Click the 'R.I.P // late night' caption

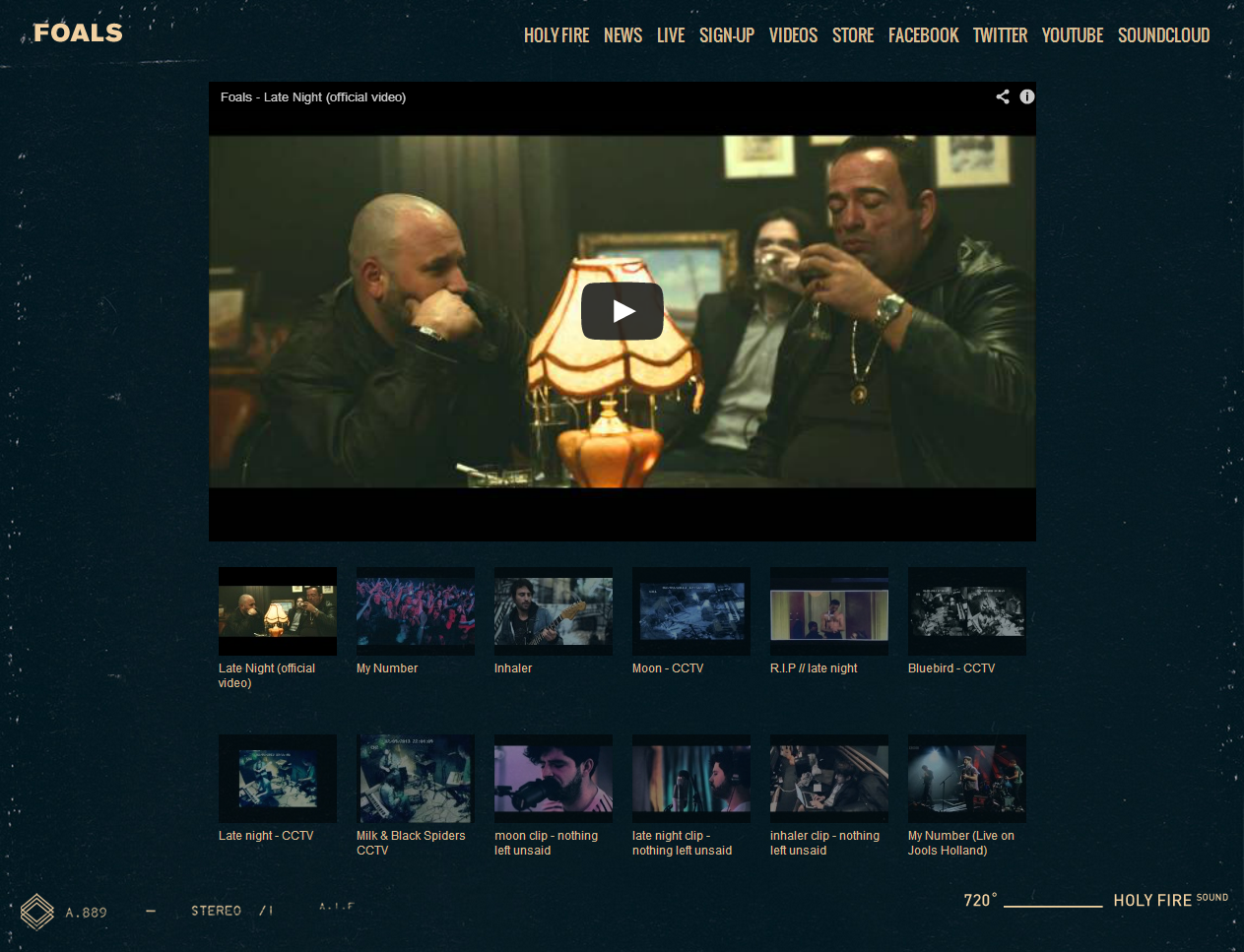tap(814, 668)
